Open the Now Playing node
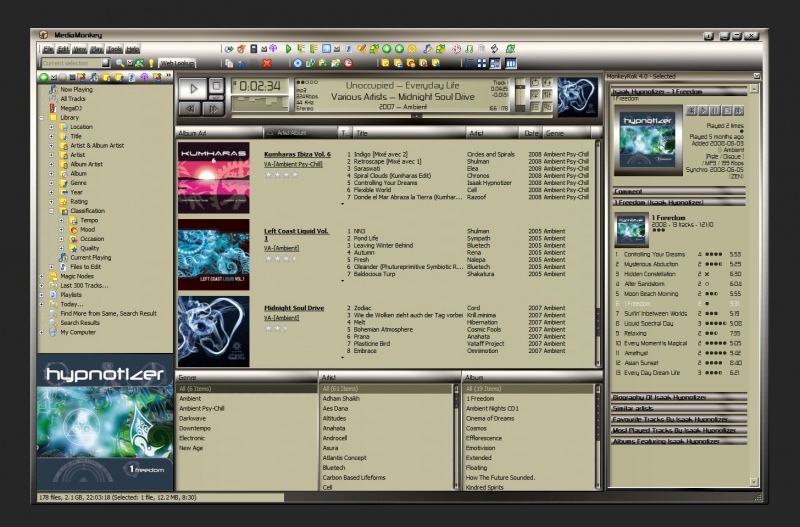Viewport: 800px width, 527px height. tap(76, 89)
